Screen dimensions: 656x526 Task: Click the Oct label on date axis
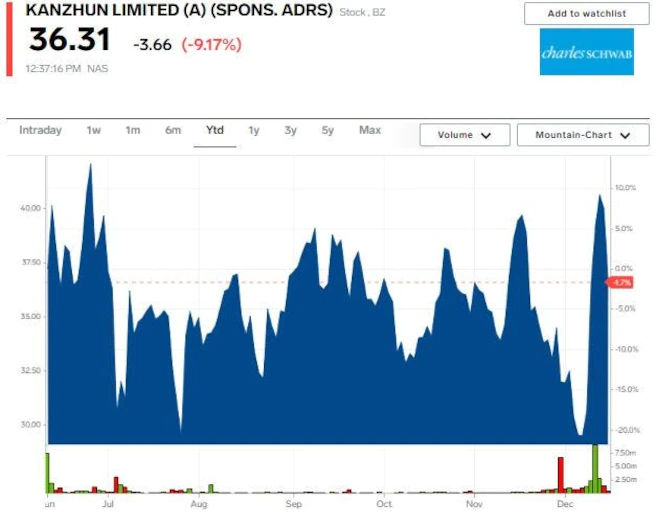384,504
